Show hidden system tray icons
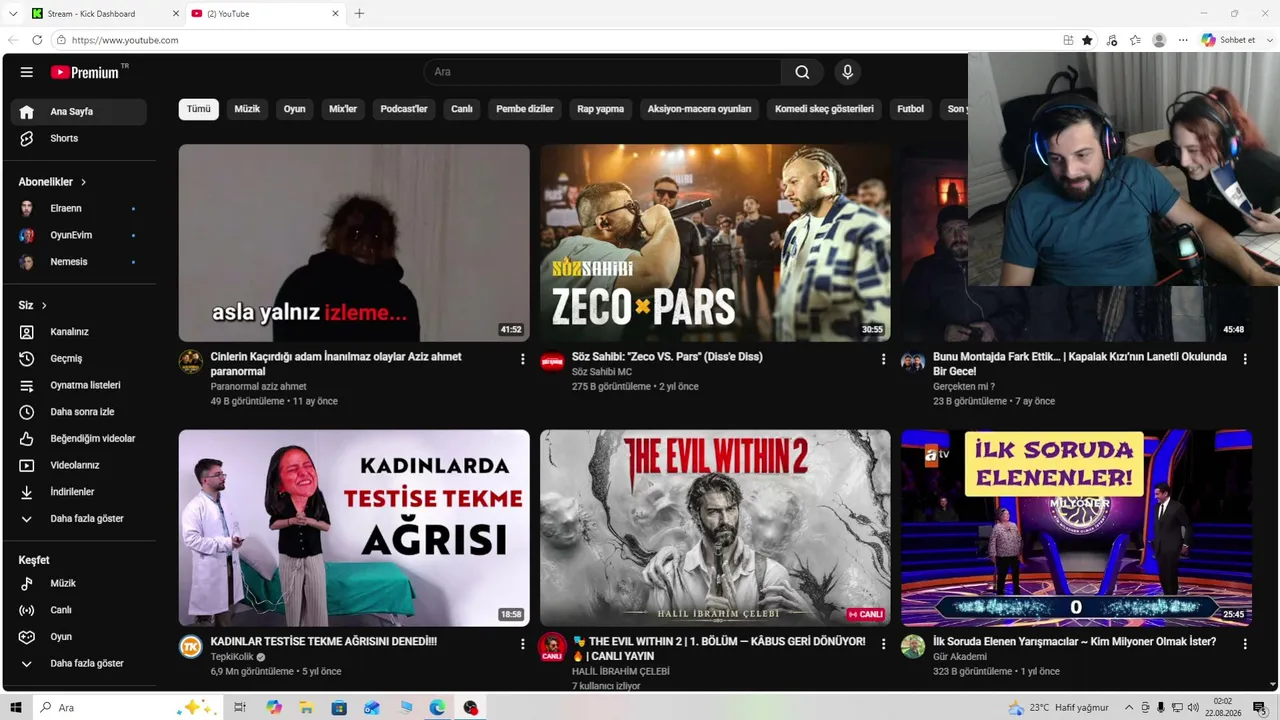 pos(1129,707)
